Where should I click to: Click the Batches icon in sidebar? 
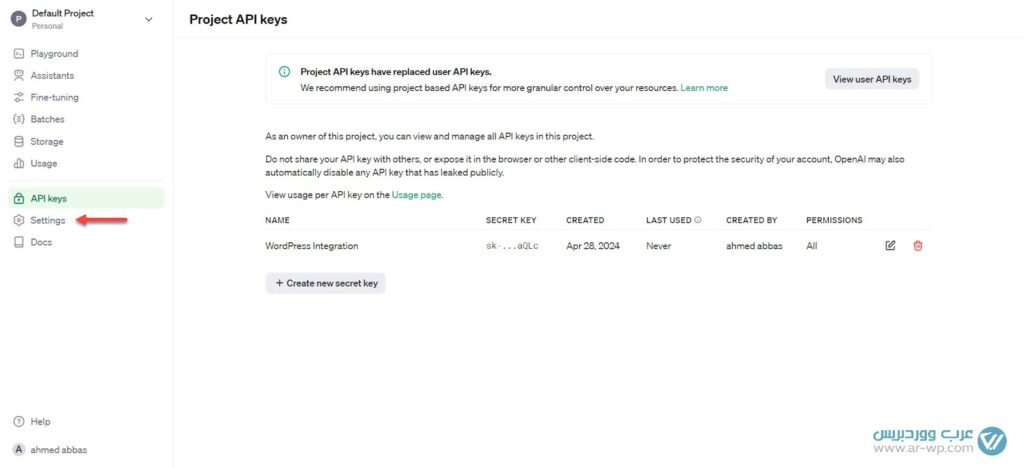19,120
